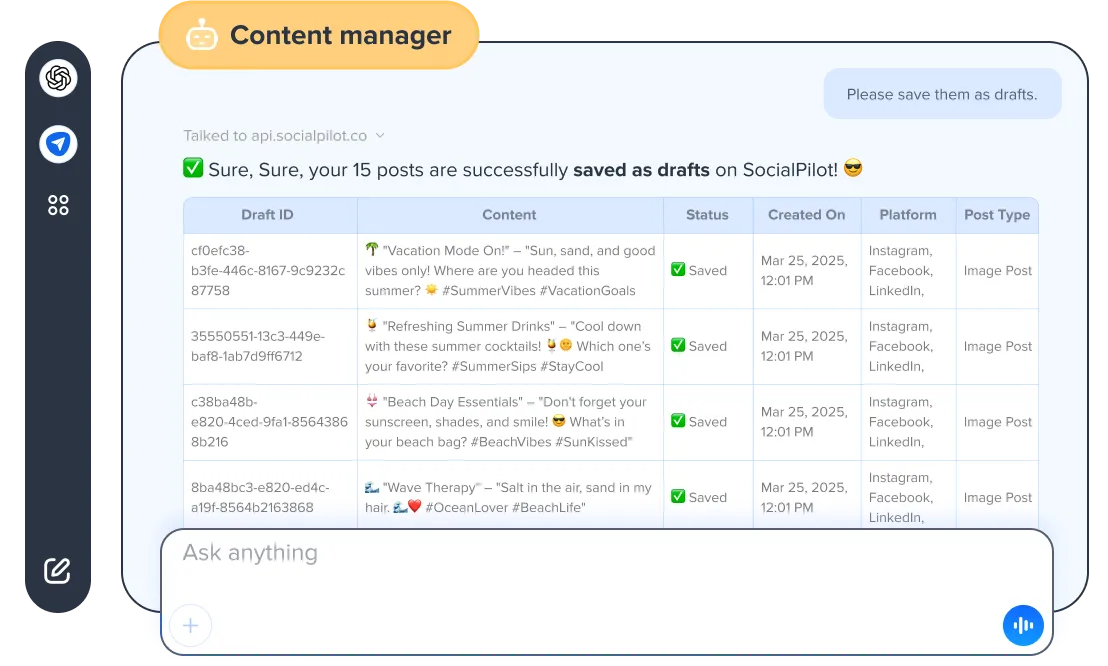This screenshot has width=1108, height=666.
Task: Open the apps grid icon in sidebar
Action: coord(58,204)
